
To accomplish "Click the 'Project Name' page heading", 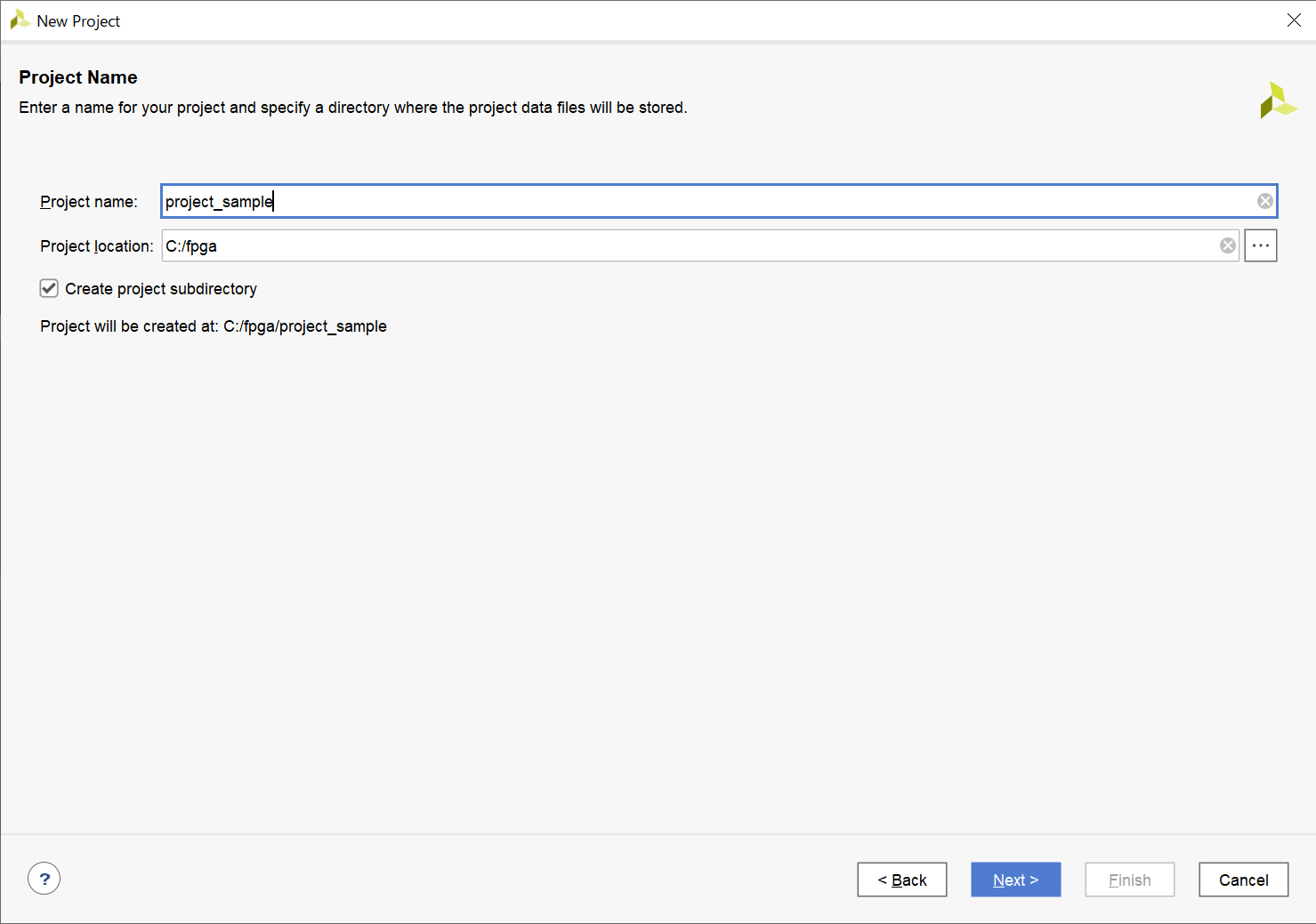I will coord(78,77).
